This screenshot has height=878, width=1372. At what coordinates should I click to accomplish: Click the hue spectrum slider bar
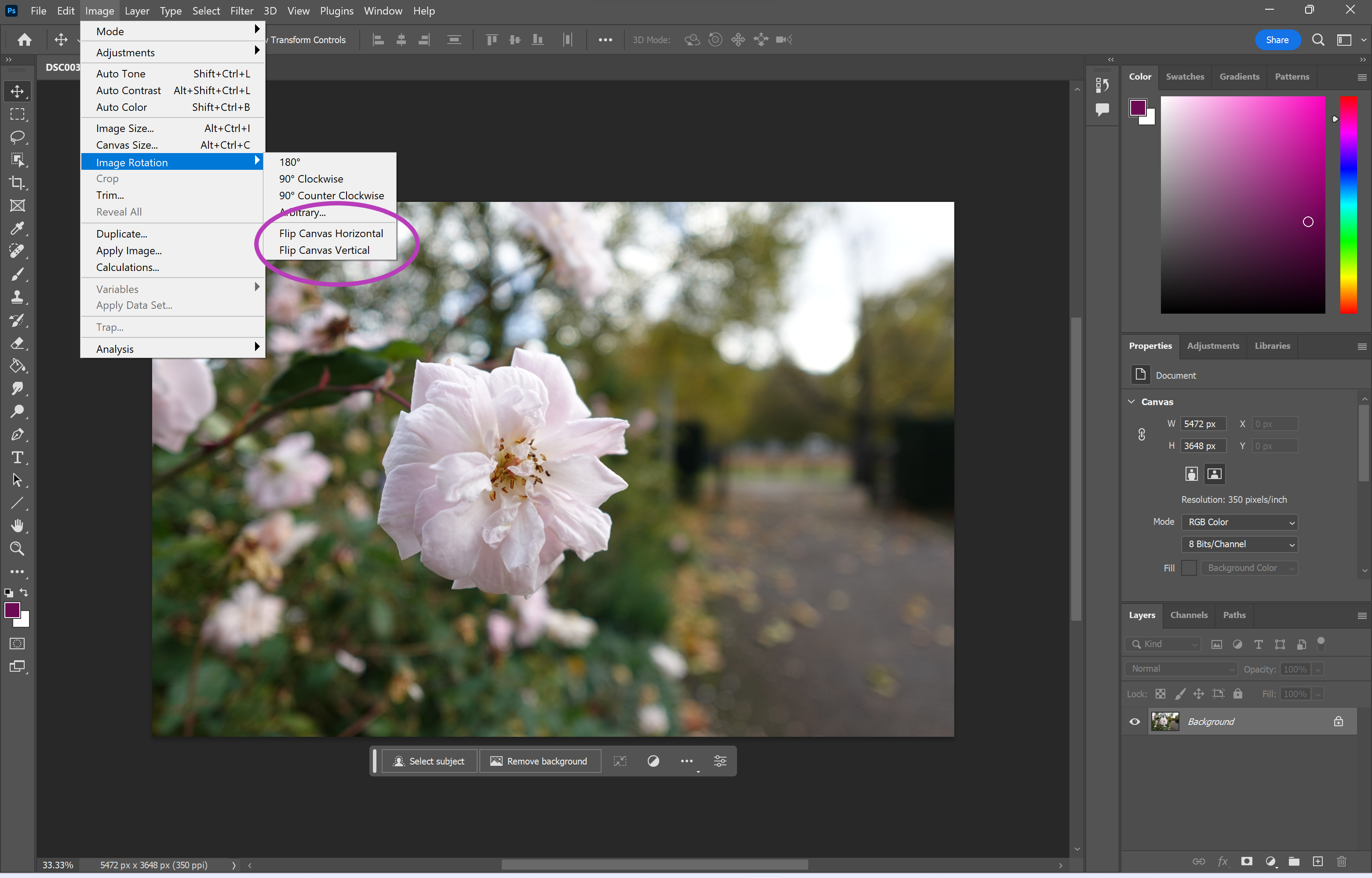point(1348,205)
